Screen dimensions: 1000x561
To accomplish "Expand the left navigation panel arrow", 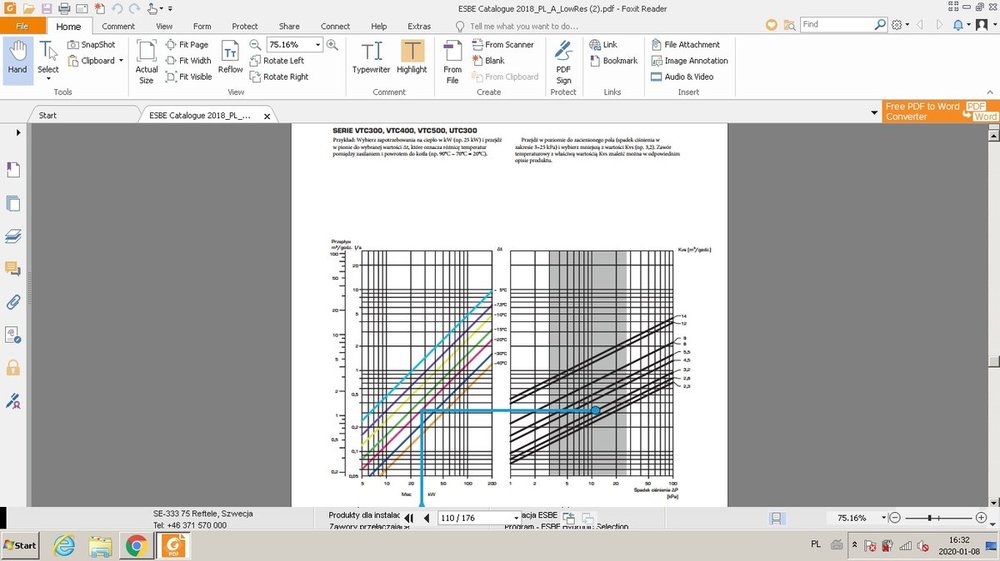I will (x=17, y=132).
